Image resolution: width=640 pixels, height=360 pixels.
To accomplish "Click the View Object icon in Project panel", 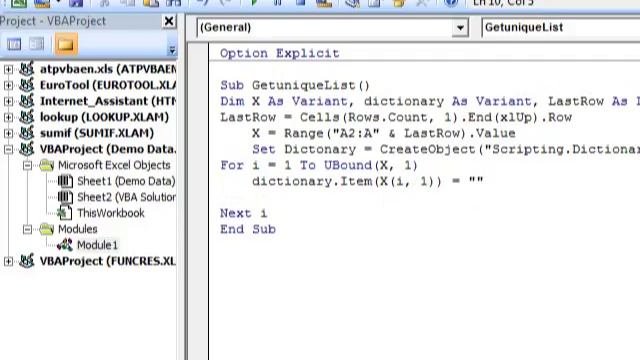I will pos(37,44).
